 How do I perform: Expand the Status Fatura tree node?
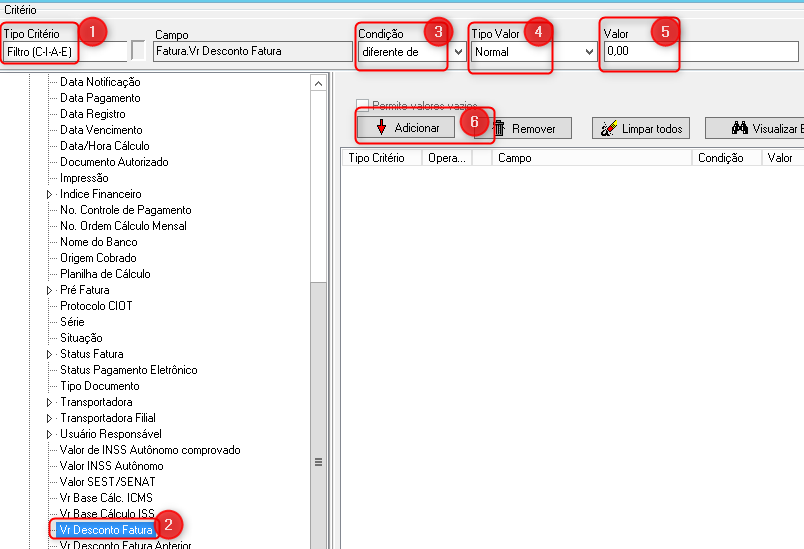coord(50,354)
